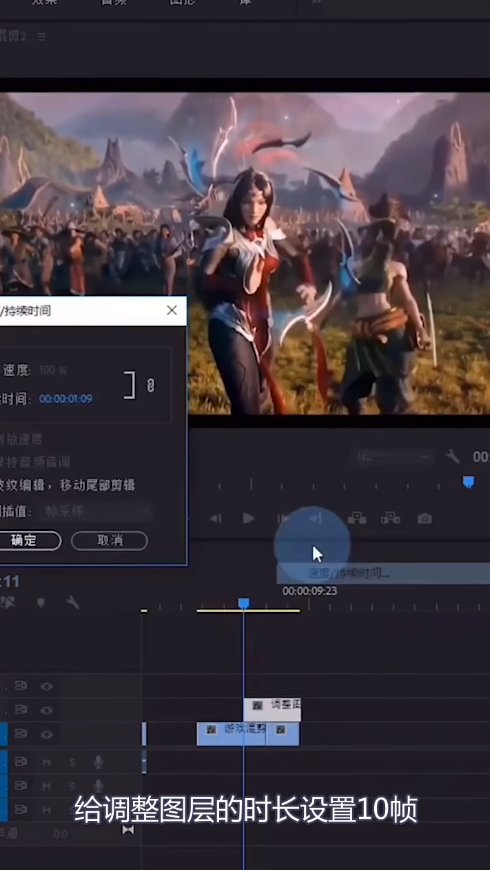Open program monitor wrench settings
490x870 pixels.
453,457
